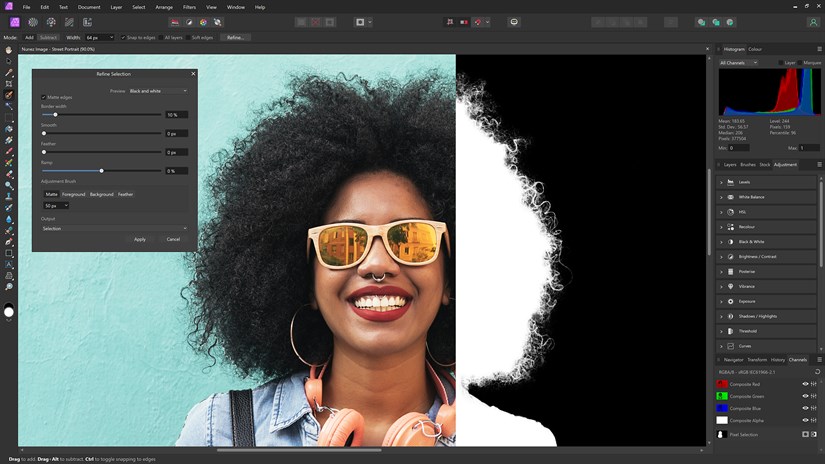Viewport: 825px width, 464px height.
Task: Select the Selection Brush tool in the toolbar
Action: 9,95
